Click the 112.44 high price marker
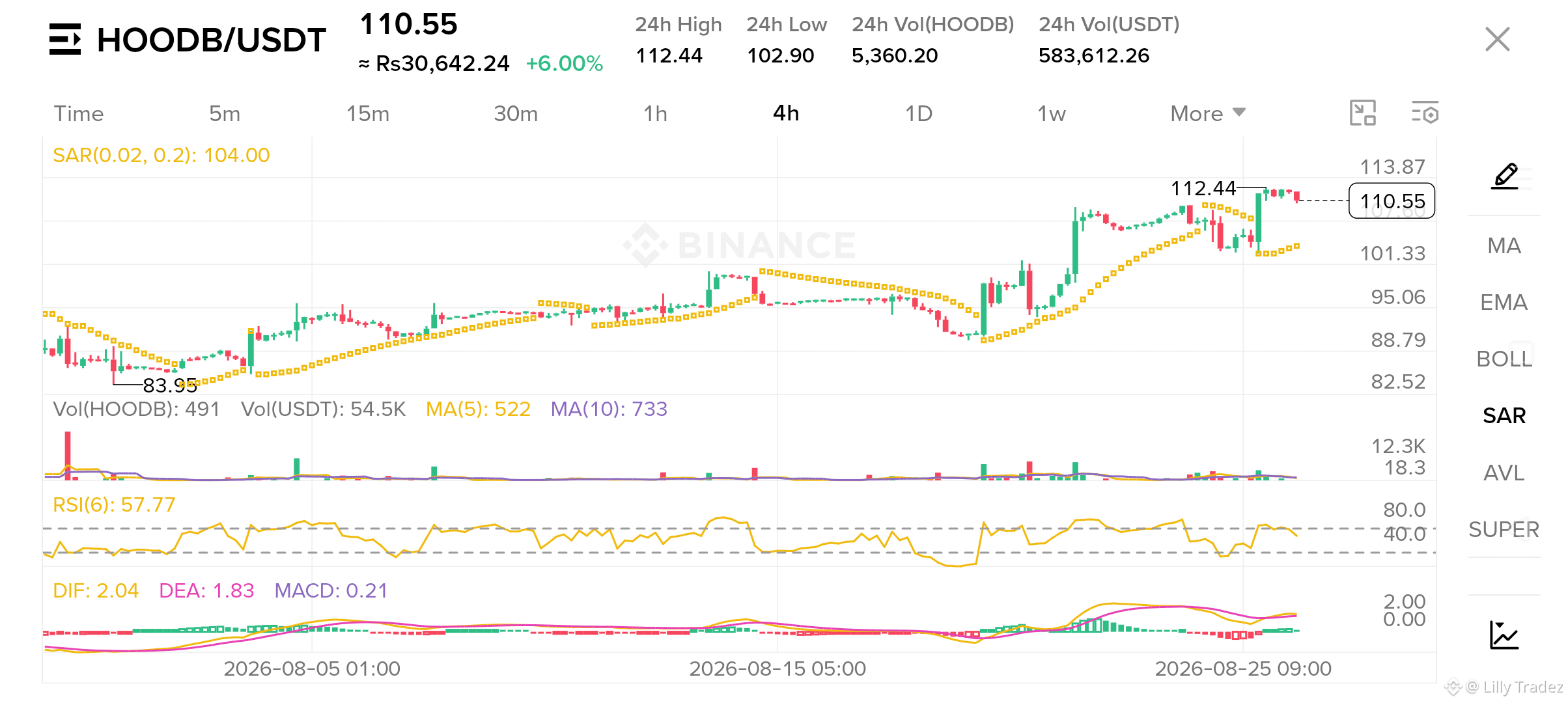This screenshot has width=1568, height=703. pyautogui.click(x=1203, y=189)
